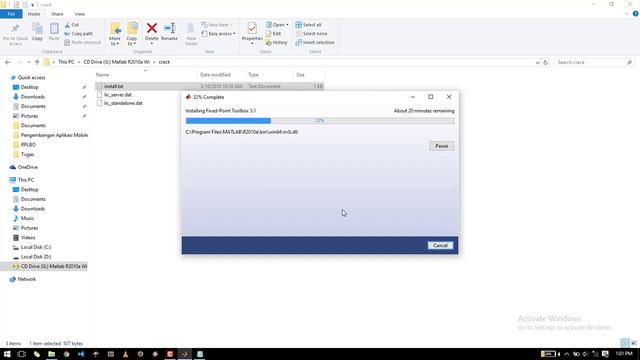
Task: Open Videos under This PC
Action: tap(28, 238)
